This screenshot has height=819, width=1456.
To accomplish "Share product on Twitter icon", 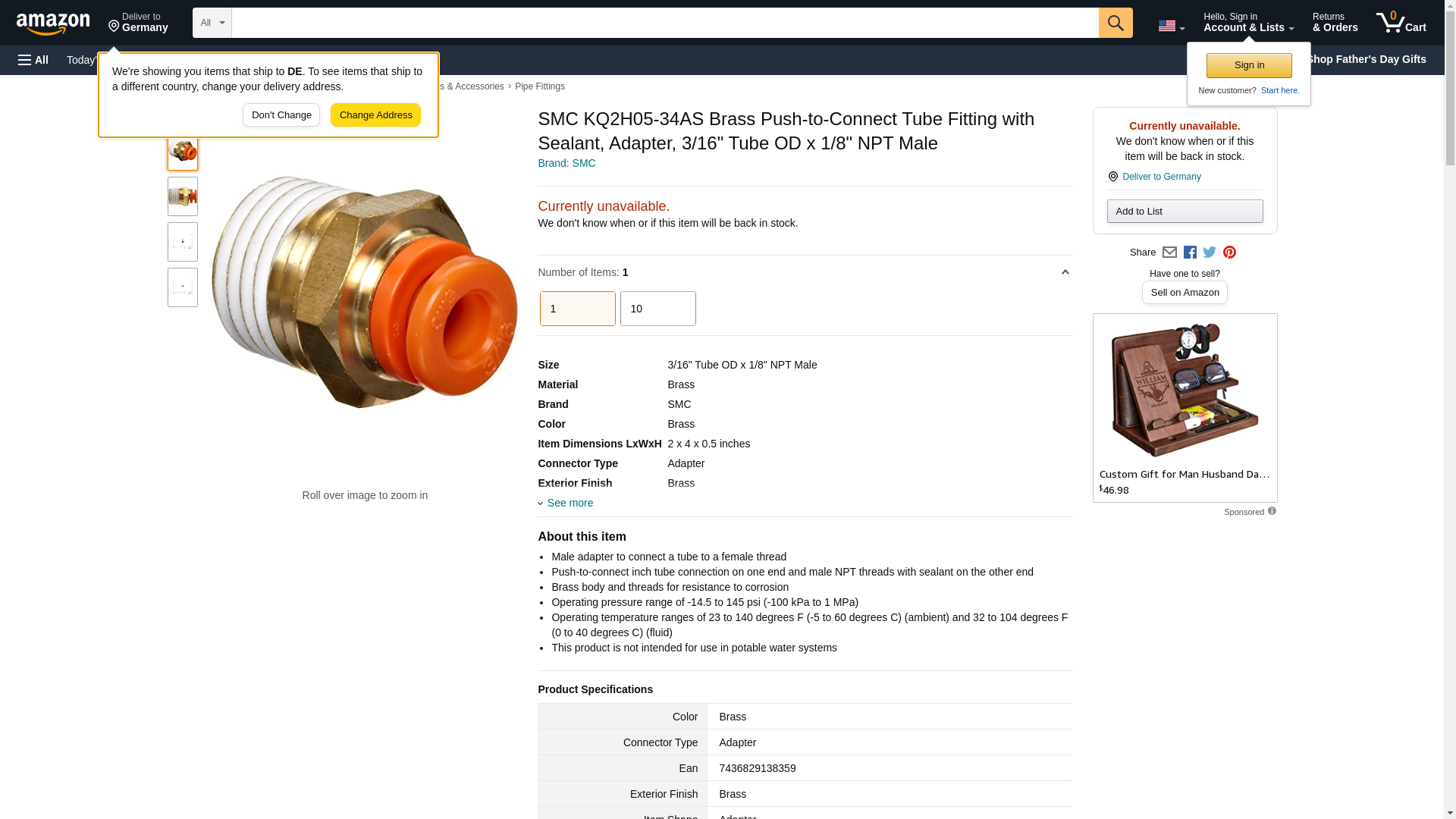I will [1210, 253].
